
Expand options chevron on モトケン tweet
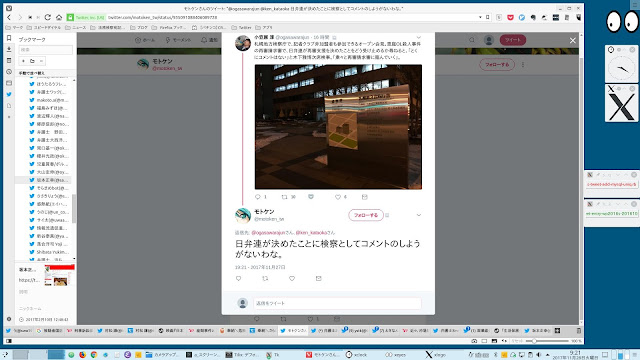tap(419, 215)
